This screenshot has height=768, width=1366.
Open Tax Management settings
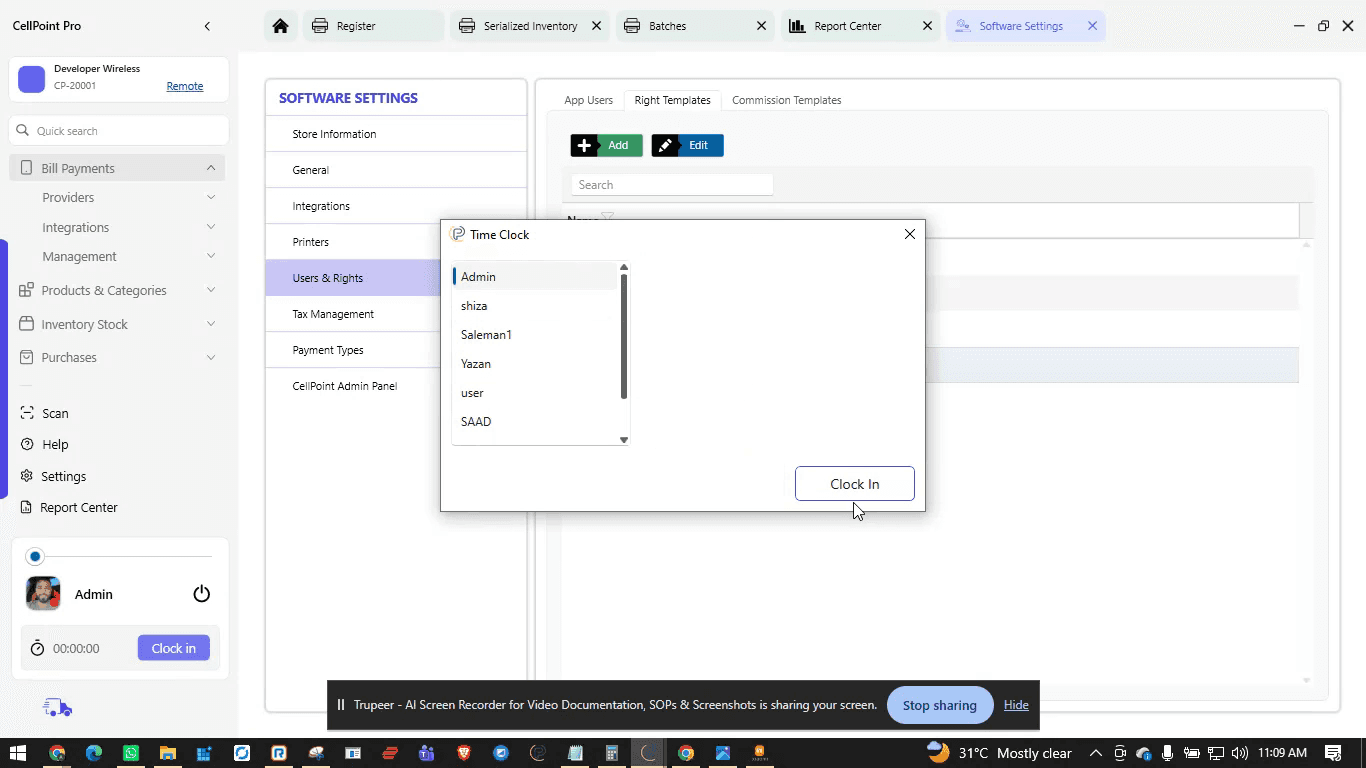pyautogui.click(x=353, y=314)
